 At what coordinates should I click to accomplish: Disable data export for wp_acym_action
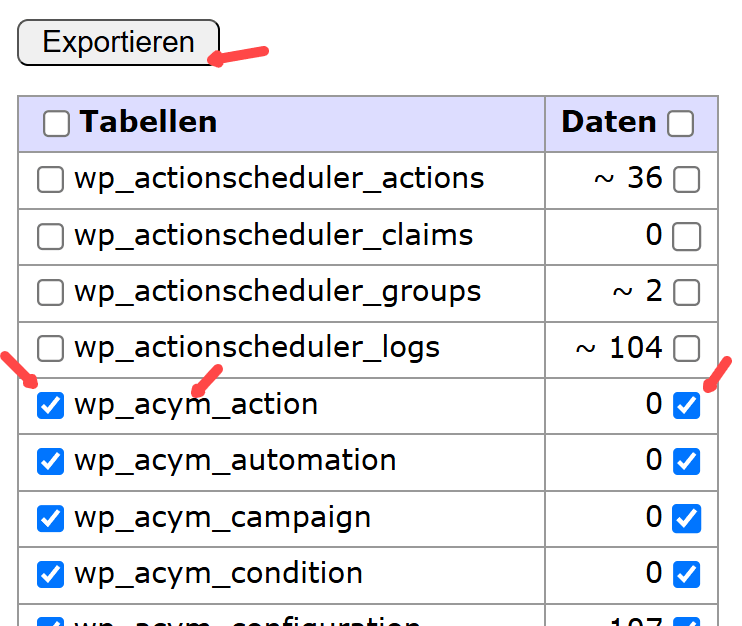point(686,405)
